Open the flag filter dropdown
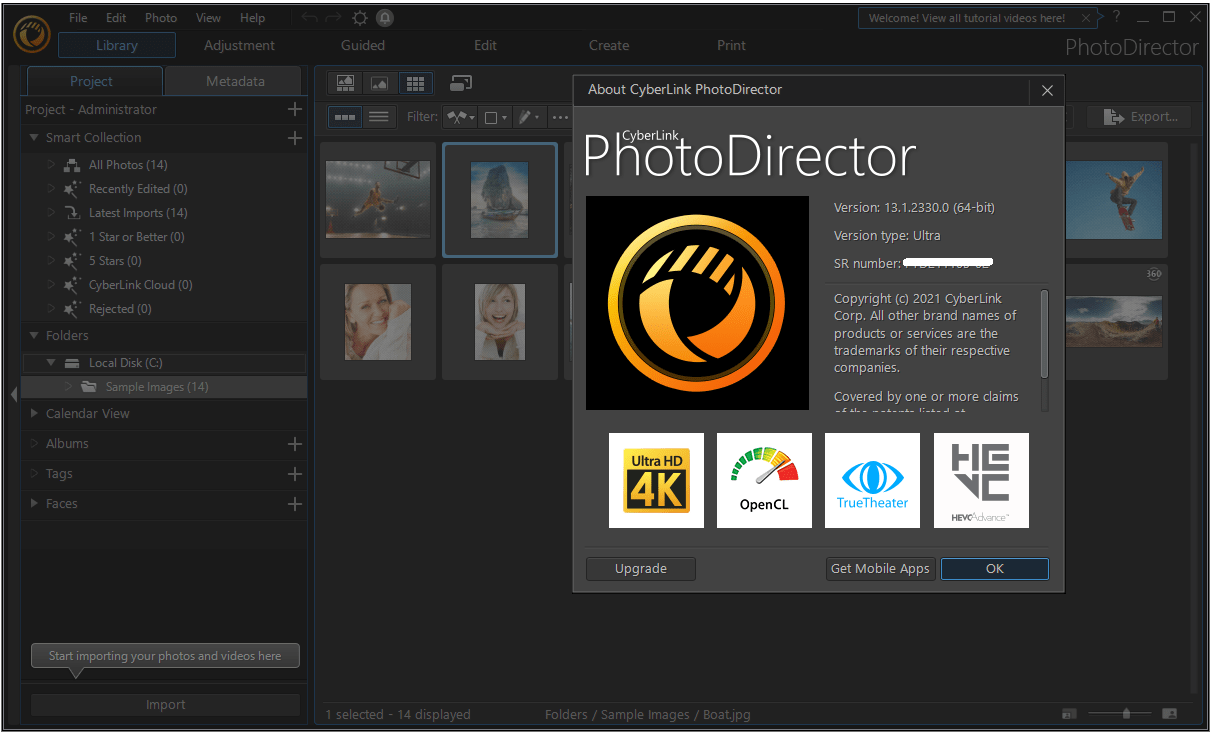The image size is (1213, 735). [x=461, y=117]
